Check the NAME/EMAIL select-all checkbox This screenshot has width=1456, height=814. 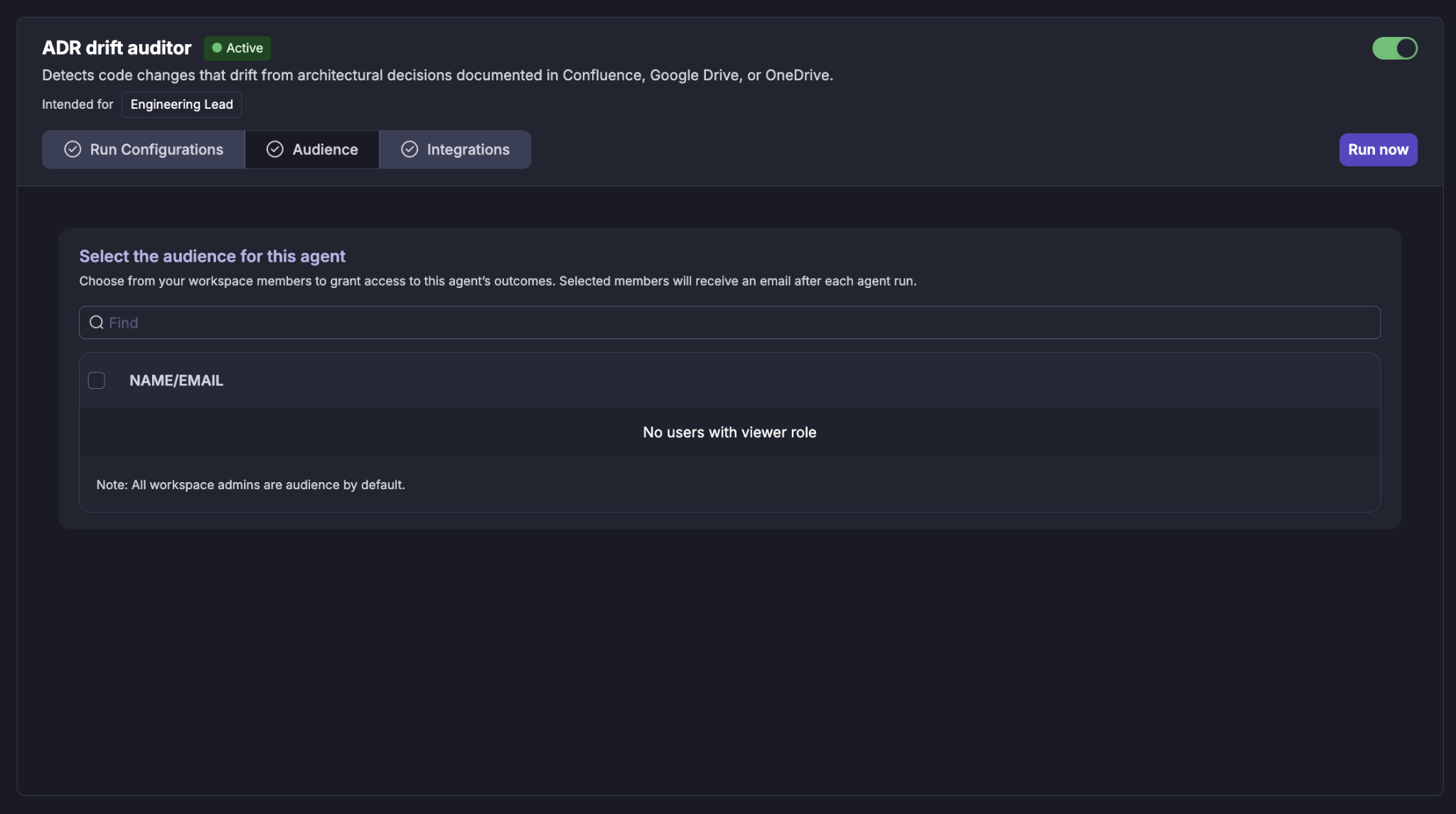97,380
